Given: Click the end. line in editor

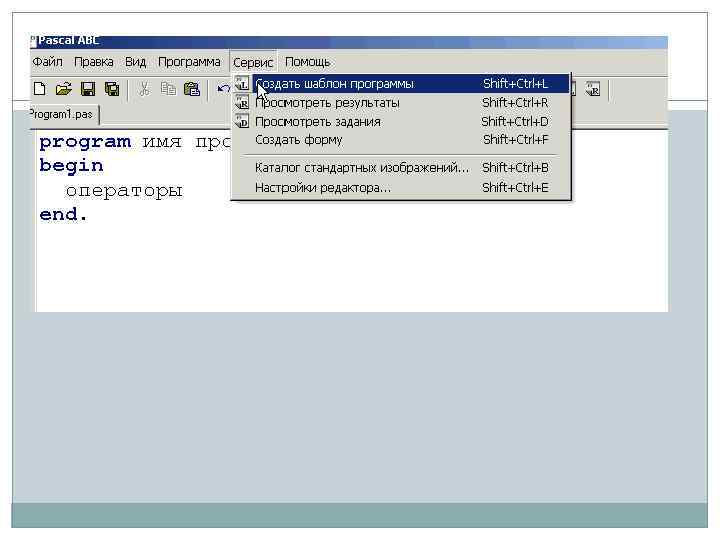Looking at the screenshot, I should (63, 214).
